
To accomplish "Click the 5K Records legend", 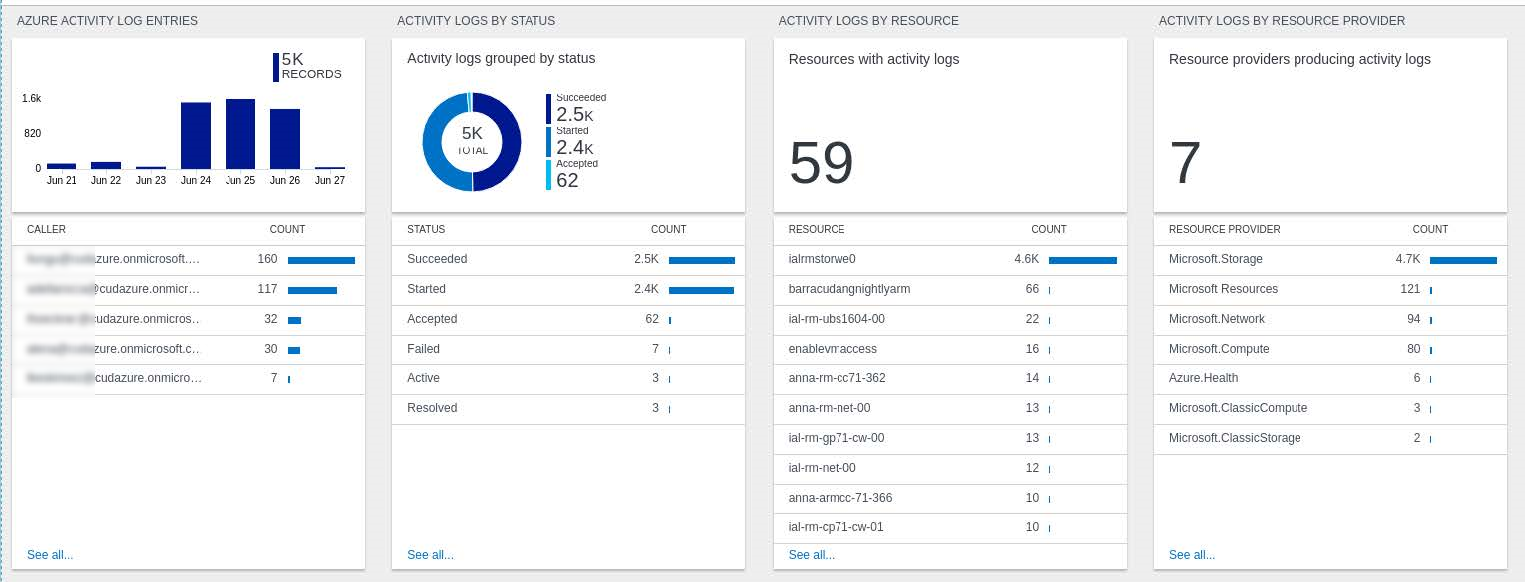I will point(307,67).
